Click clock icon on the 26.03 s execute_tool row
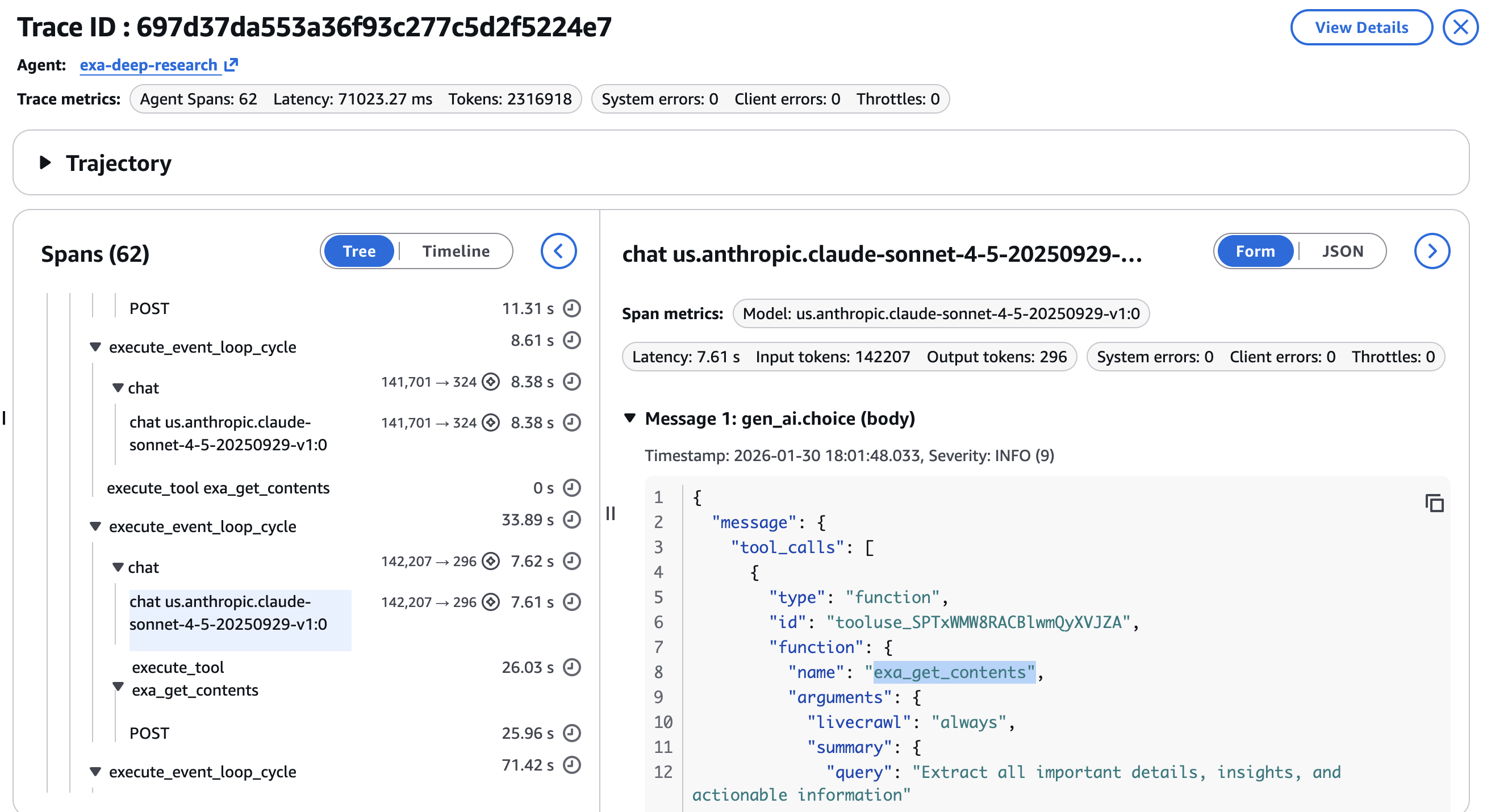The height and width of the screenshot is (812, 1487). click(x=571, y=667)
